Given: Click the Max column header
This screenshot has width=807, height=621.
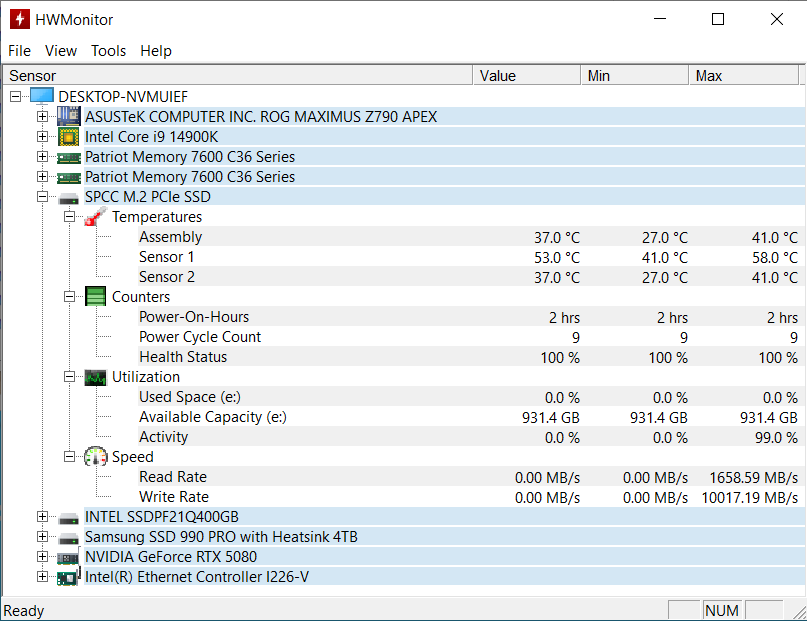Looking at the screenshot, I should pos(744,76).
